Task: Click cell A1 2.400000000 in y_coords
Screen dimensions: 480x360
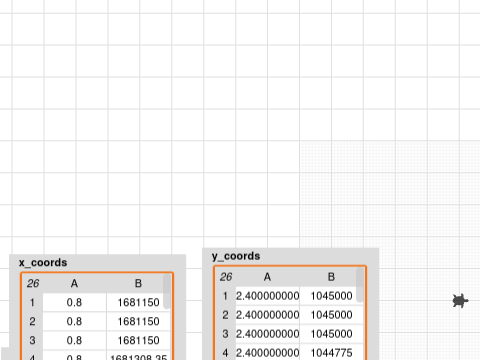Action: coord(267,296)
